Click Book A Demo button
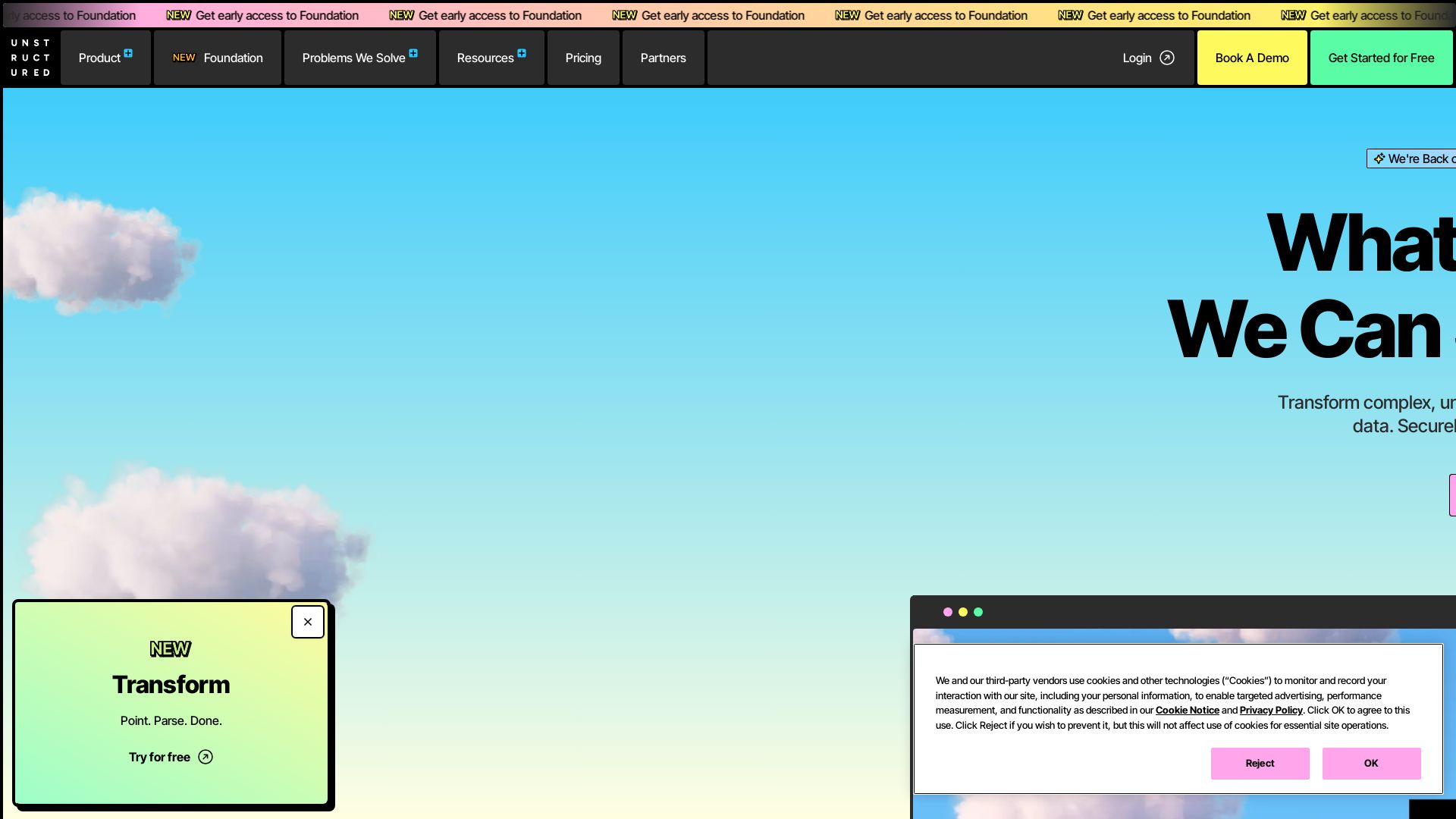 point(1252,58)
